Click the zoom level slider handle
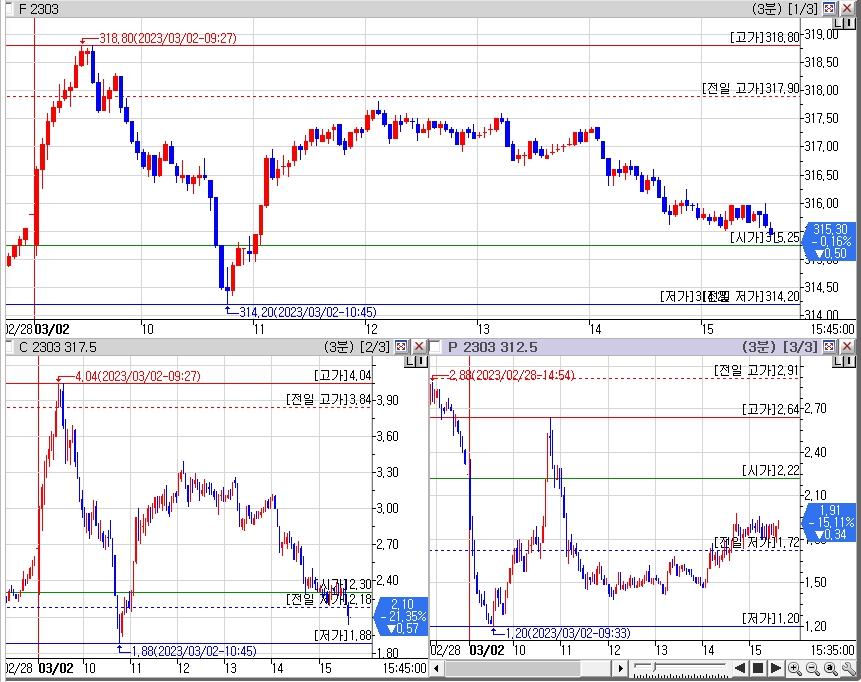 point(653,667)
